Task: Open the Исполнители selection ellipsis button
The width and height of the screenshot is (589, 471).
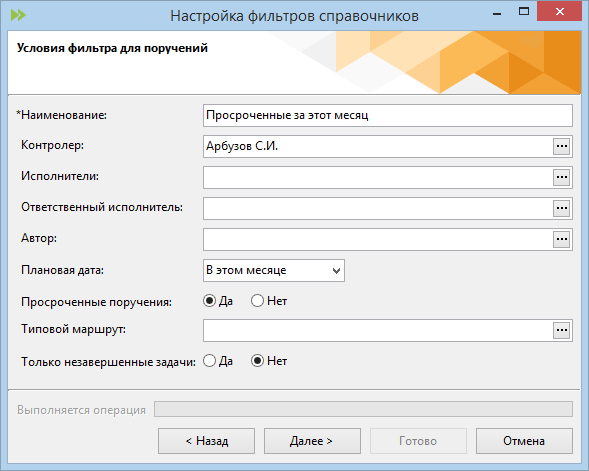Action: [562, 177]
